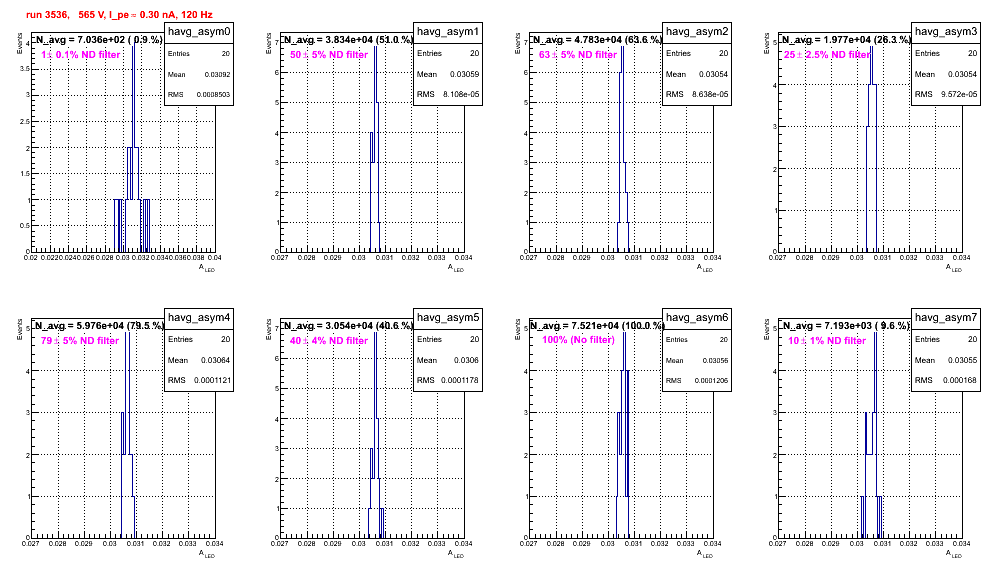Click RMS 0.0001178 in havg_asym5 box
The height and width of the screenshot is (572, 996).
coord(448,380)
